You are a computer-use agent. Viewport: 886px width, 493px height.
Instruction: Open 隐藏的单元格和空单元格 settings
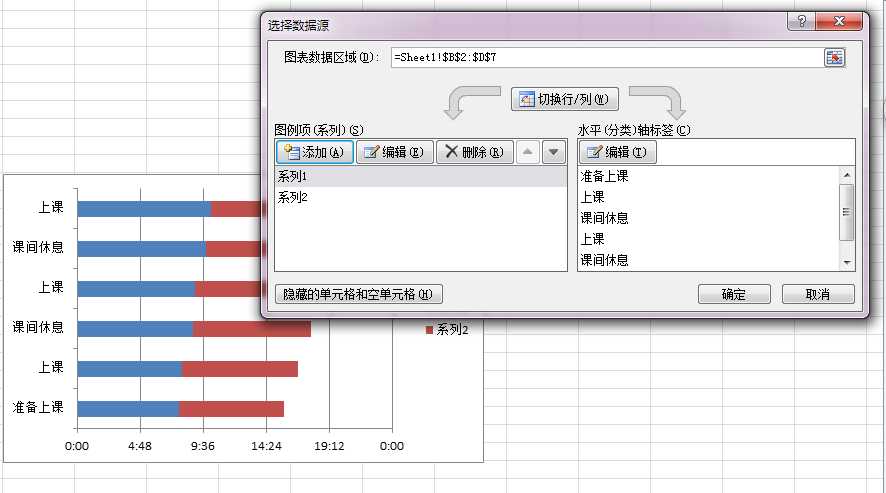click(x=358, y=294)
